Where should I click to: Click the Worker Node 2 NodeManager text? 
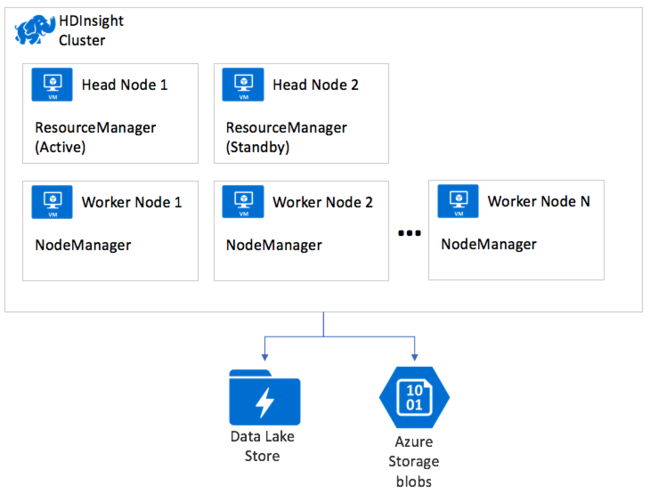click(x=274, y=245)
